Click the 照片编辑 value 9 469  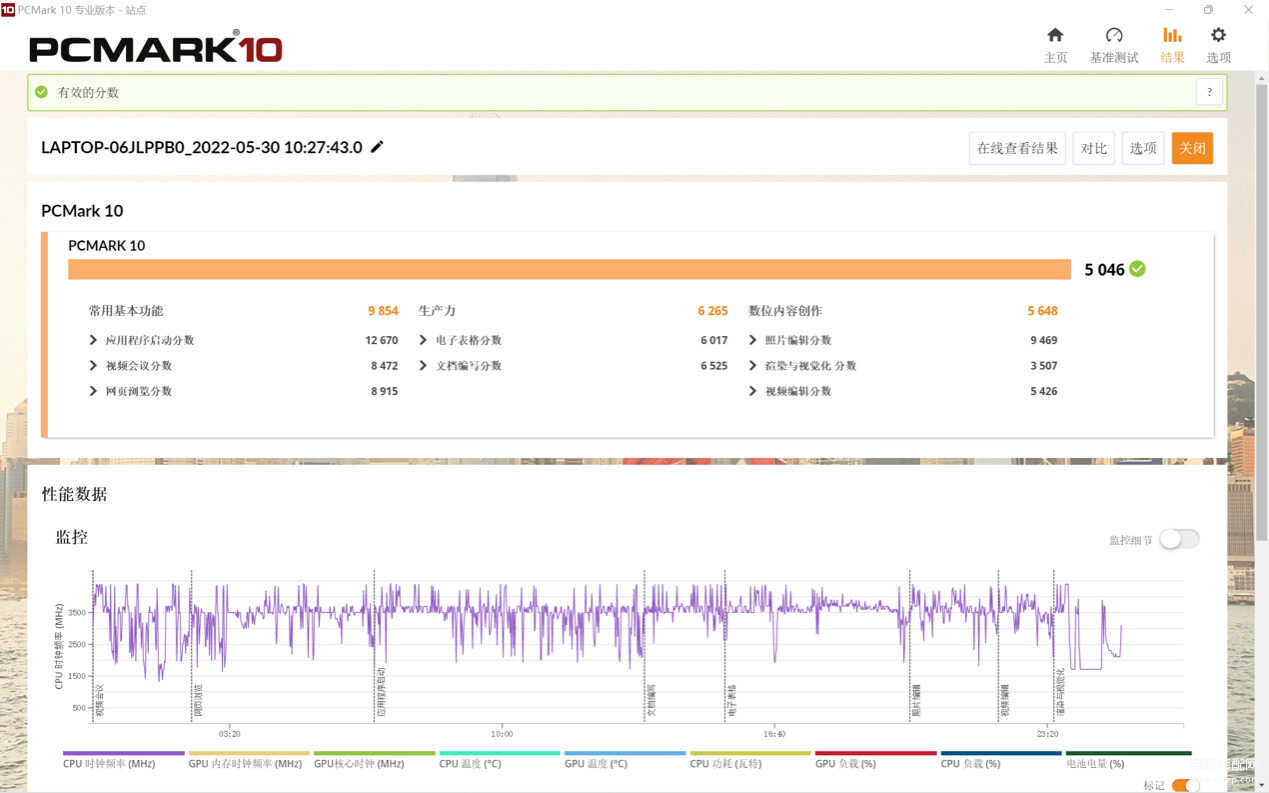[x=1043, y=340]
